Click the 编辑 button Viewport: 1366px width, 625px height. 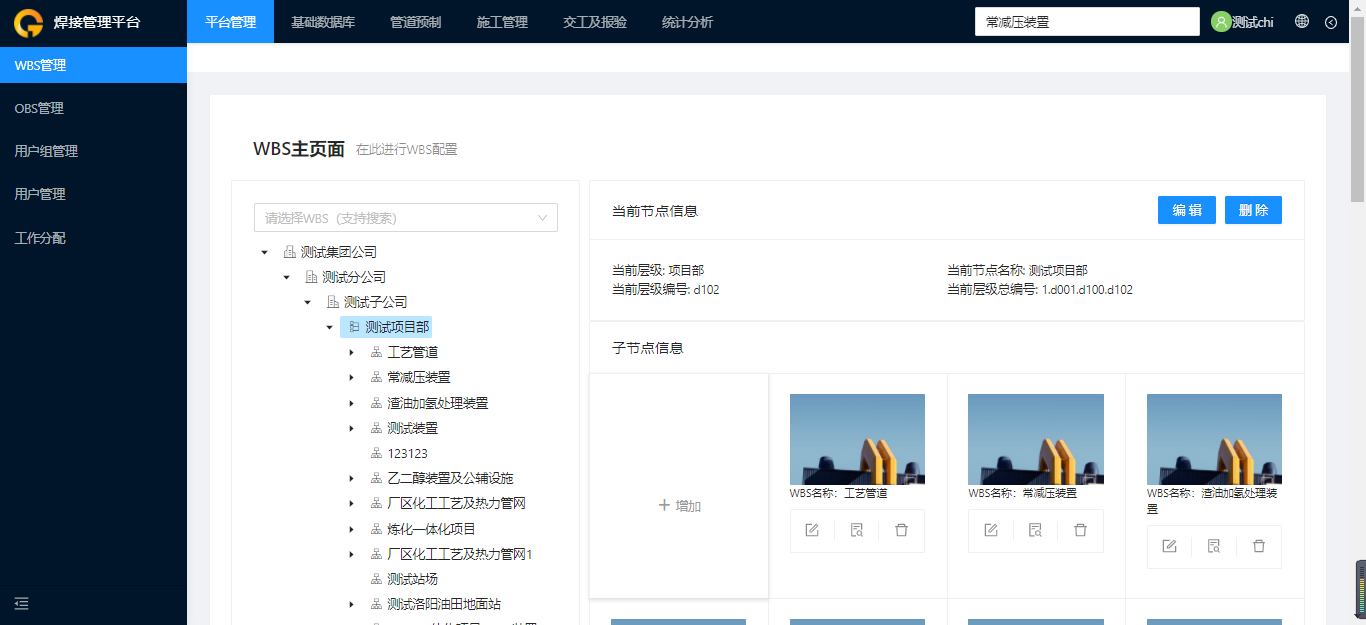pyautogui.click(x=1187, y=210)
